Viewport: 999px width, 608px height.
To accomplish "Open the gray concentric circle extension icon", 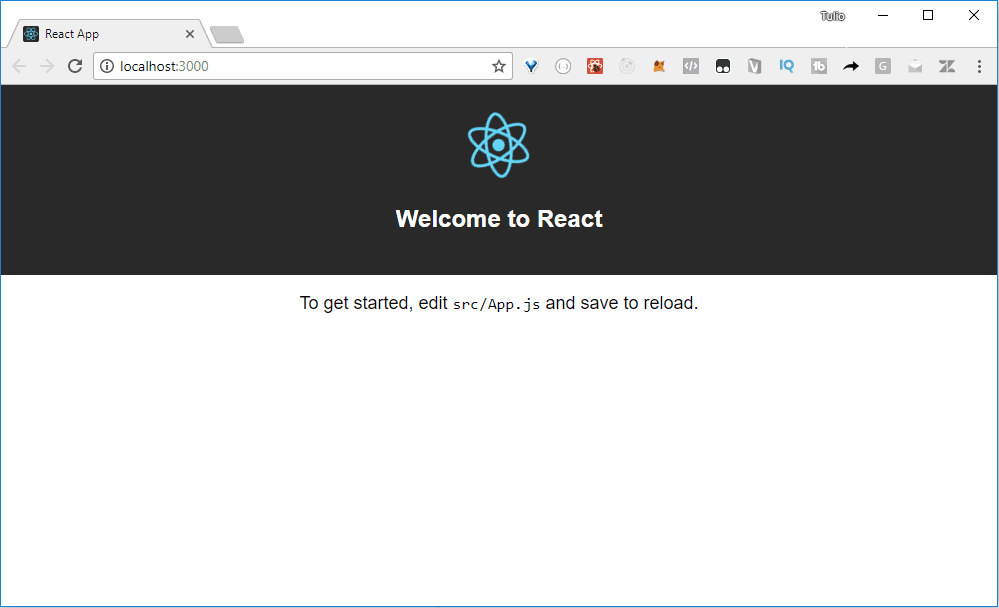I will pos(627,66).
